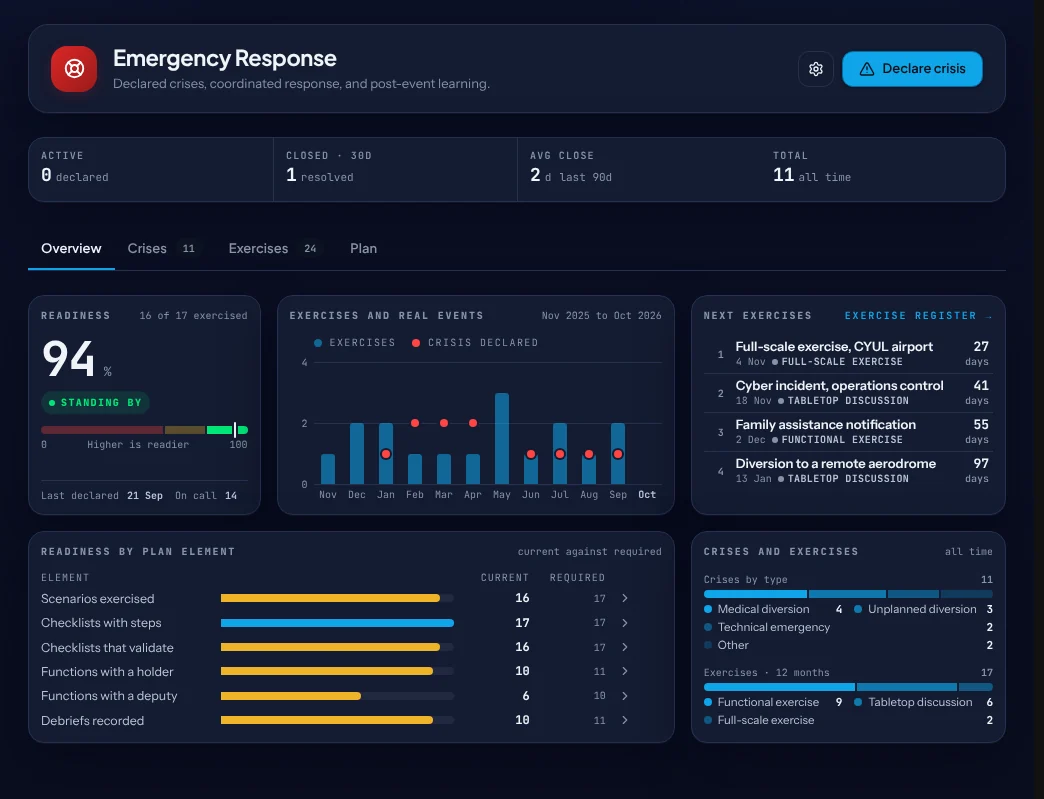
Task: Click the 16 of 17 exercised label
Action: (x=193, y=316)
